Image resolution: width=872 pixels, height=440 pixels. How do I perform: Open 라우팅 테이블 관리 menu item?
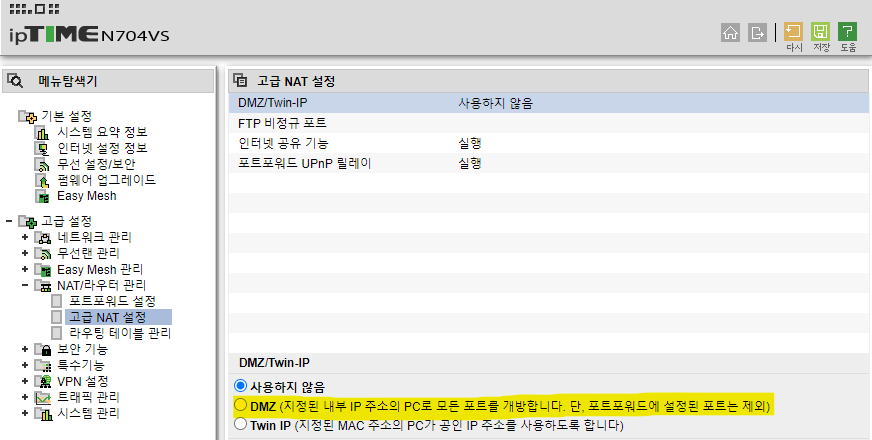[x=118, y=333]
